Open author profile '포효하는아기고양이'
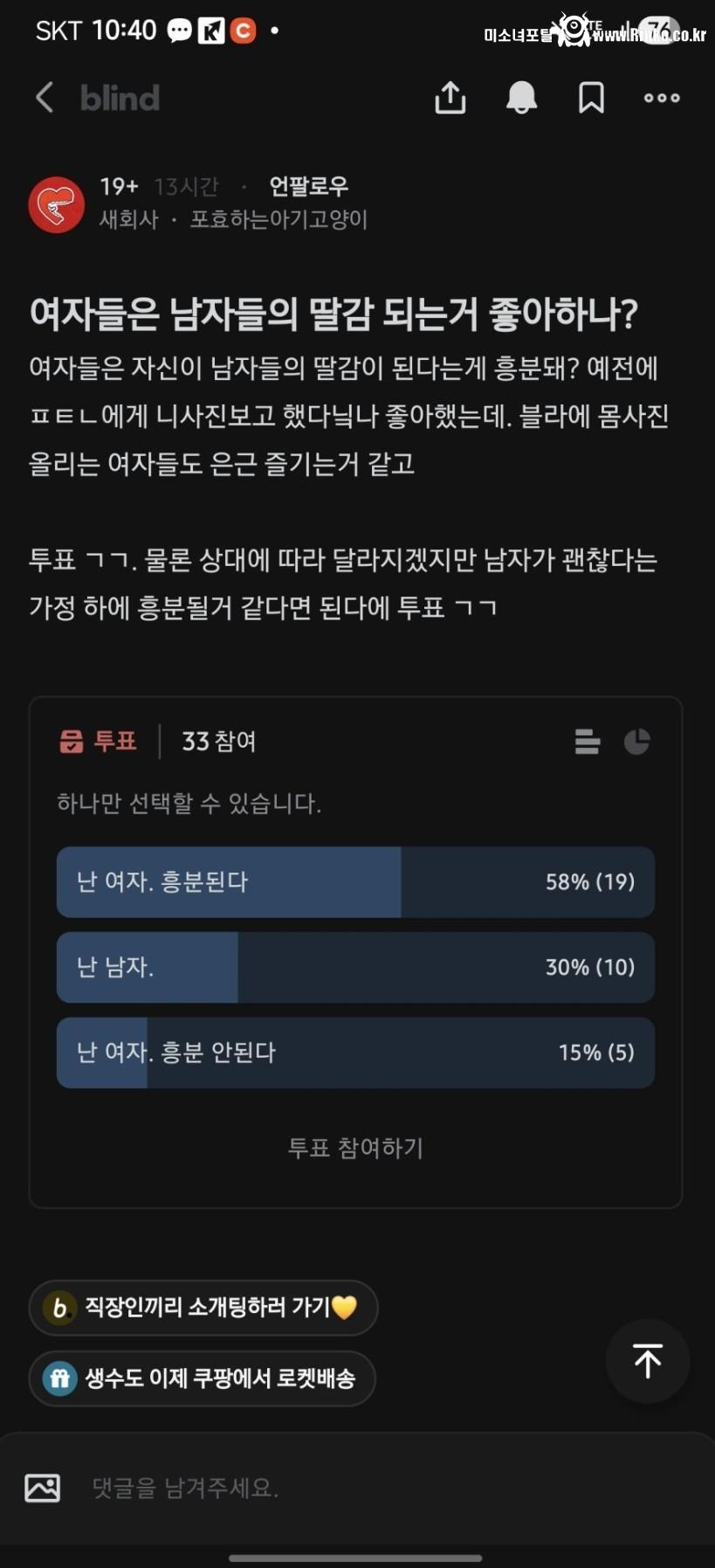 tap(279, 220)
